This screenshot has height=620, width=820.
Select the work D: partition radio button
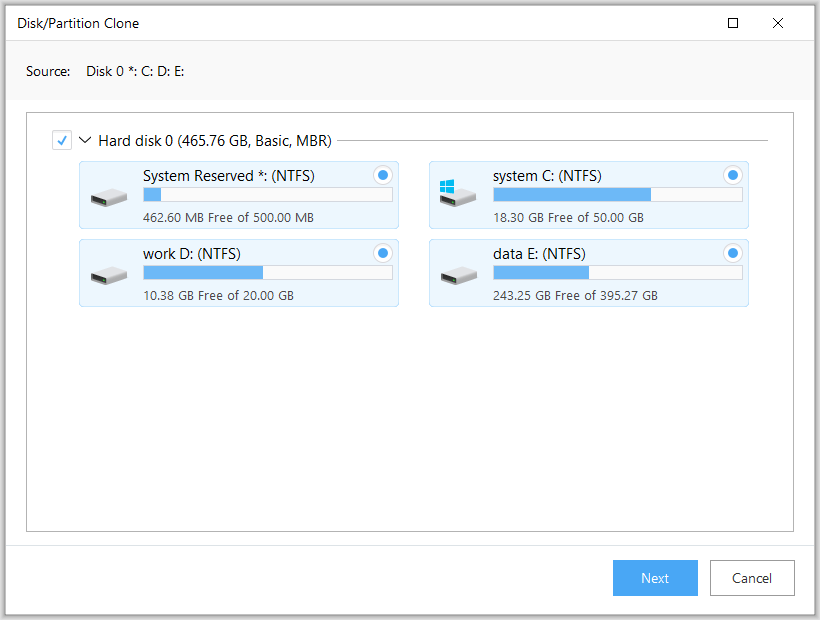[382, 253]
